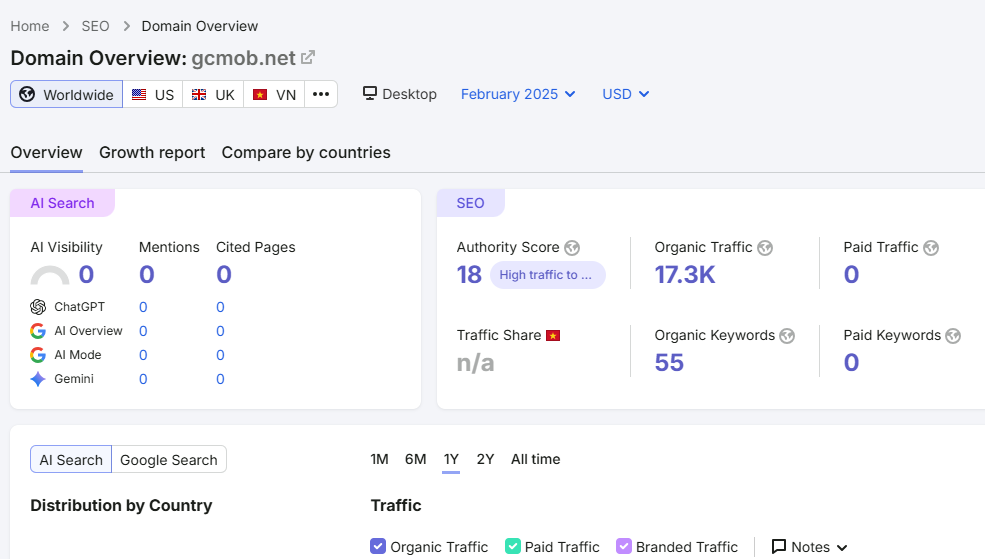Open Compare by countries tab
This screenshot has width=985, height=559.
click(306, 153)
